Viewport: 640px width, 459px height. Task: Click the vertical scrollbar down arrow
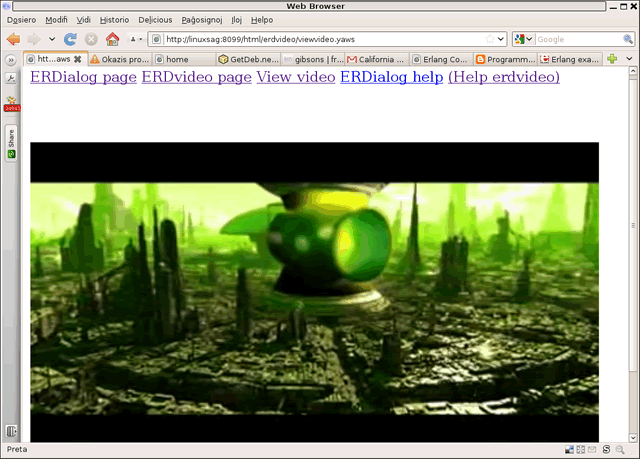633,438
